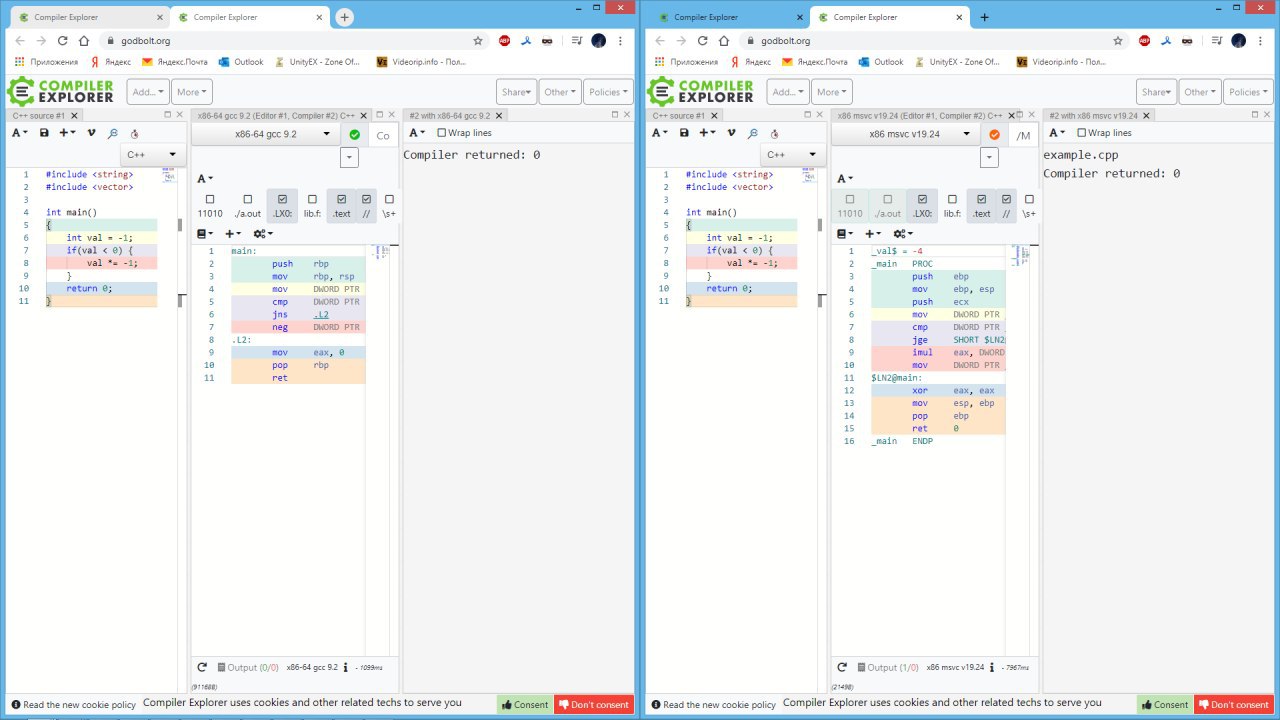Click the vim mode 'v' icon in left window

click(x=91, y=133)
